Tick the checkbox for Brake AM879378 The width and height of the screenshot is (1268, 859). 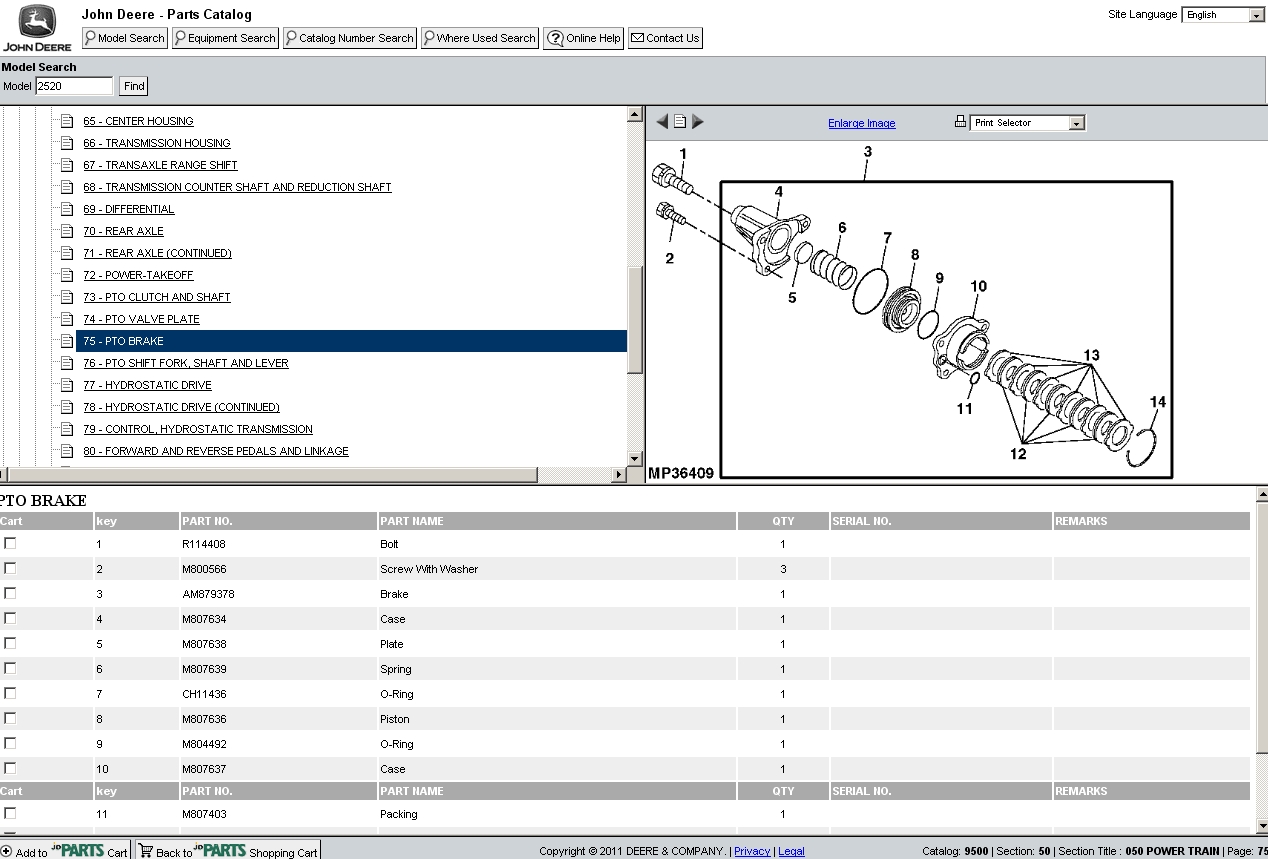[10, 593]
